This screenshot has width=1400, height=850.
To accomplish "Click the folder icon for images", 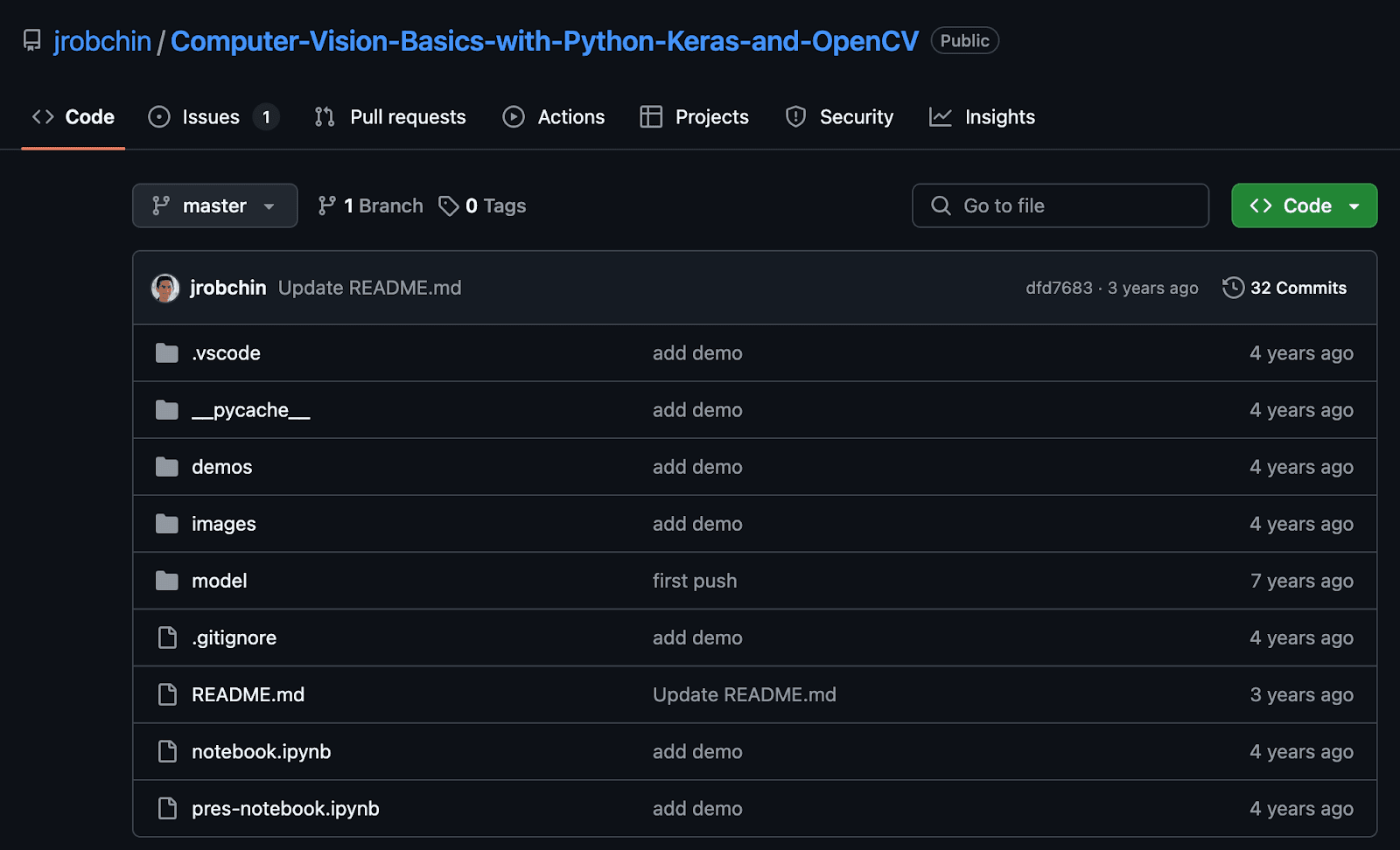I will 167,524.
